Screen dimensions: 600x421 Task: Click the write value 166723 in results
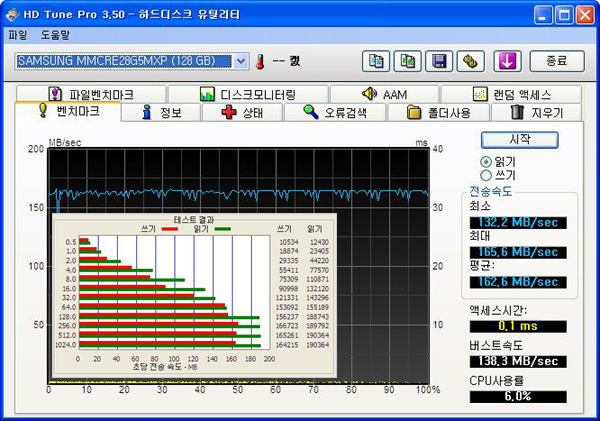tap(287, 326)
